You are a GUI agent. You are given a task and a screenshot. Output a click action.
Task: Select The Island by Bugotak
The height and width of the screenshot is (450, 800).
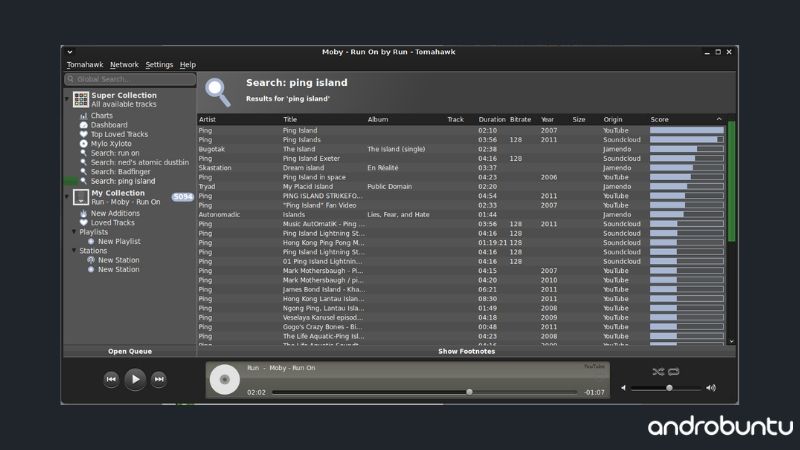461,149
